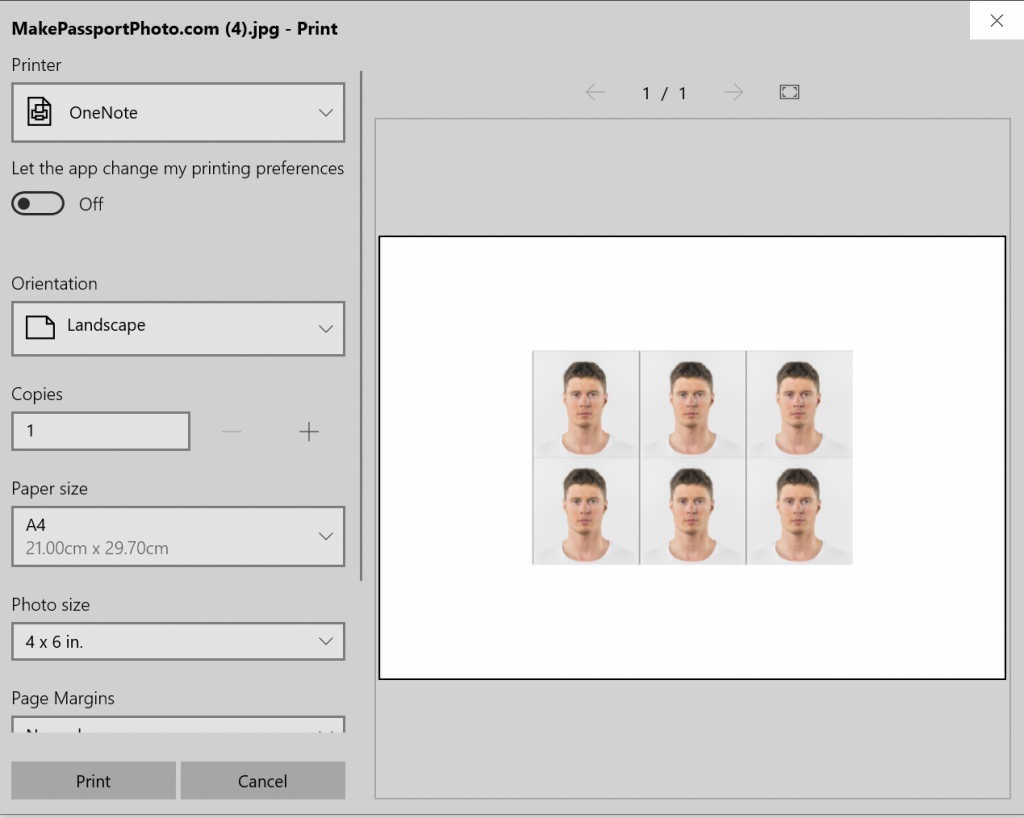Image resolution: width=1024 pixels, height=818 pixels.
Task: Enable the printing preferences toggle
Action: click(x=37, y=203)
